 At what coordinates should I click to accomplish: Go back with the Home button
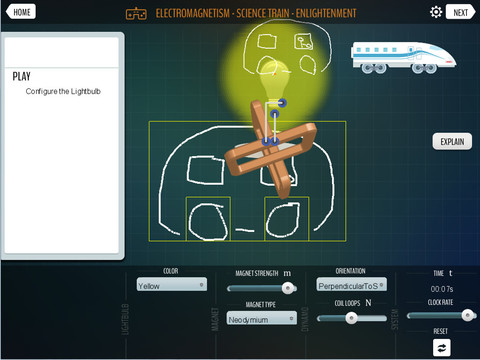(21, 12)
